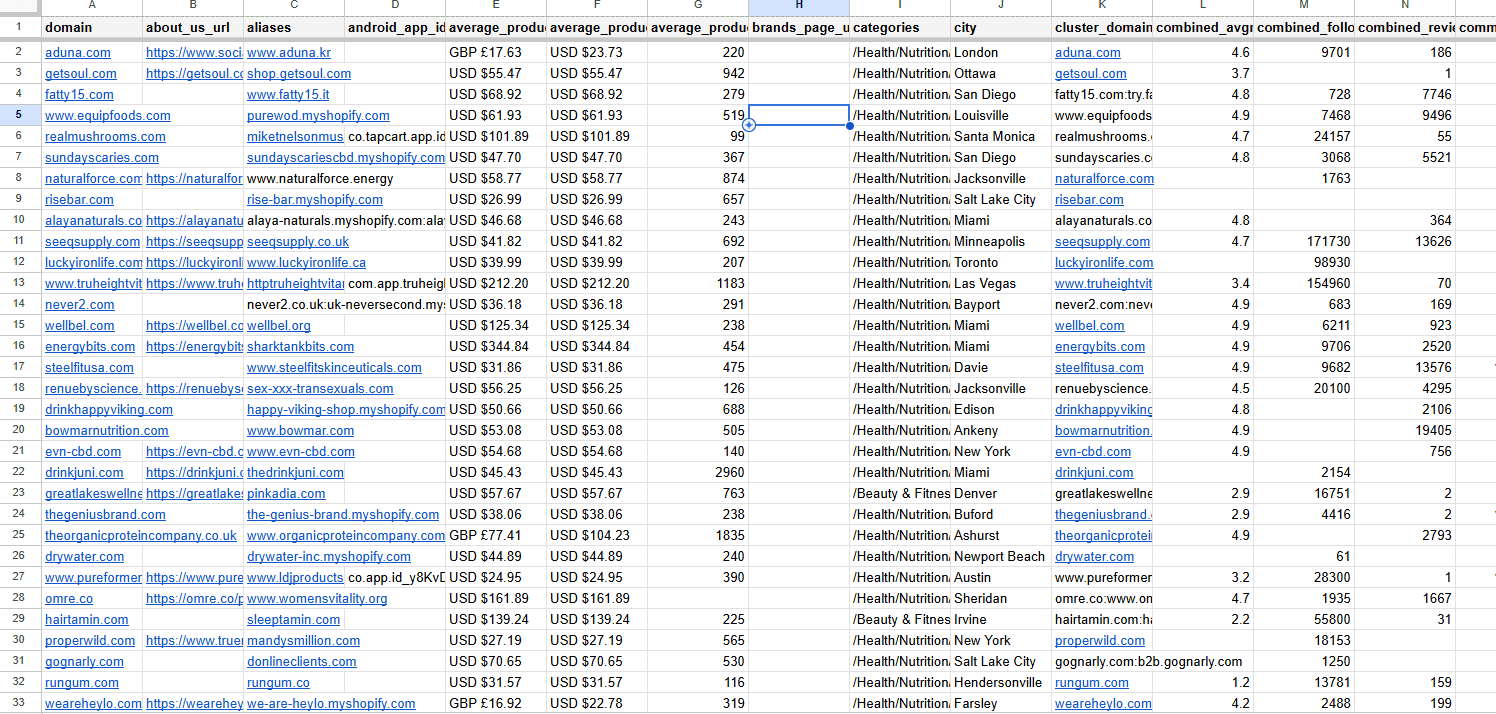Screen dimensions: 1496x714
Task: Open the www.evn-cbd.com link
Action: point(301,451)
